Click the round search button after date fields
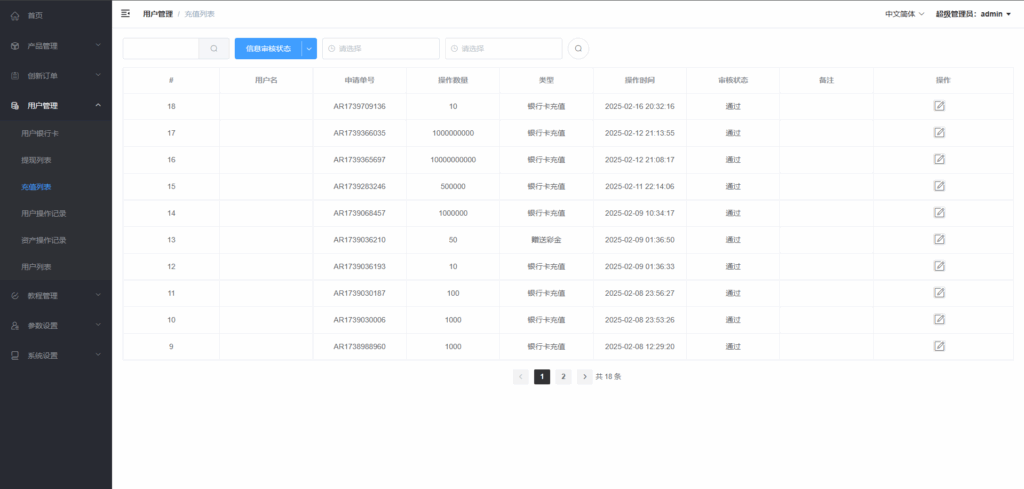The image size is (1024, 489). tap(578, 48)
